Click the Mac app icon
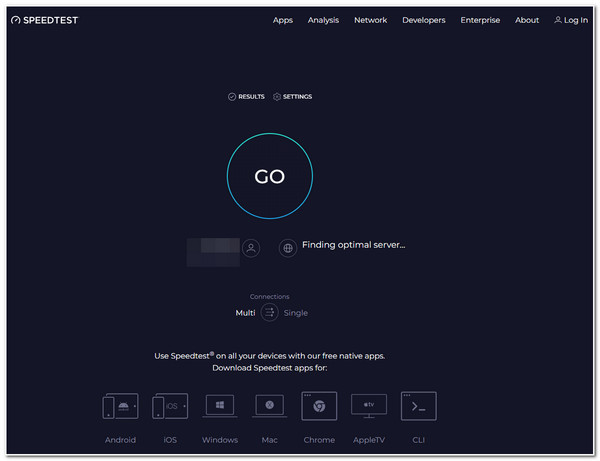 [269, 406]
